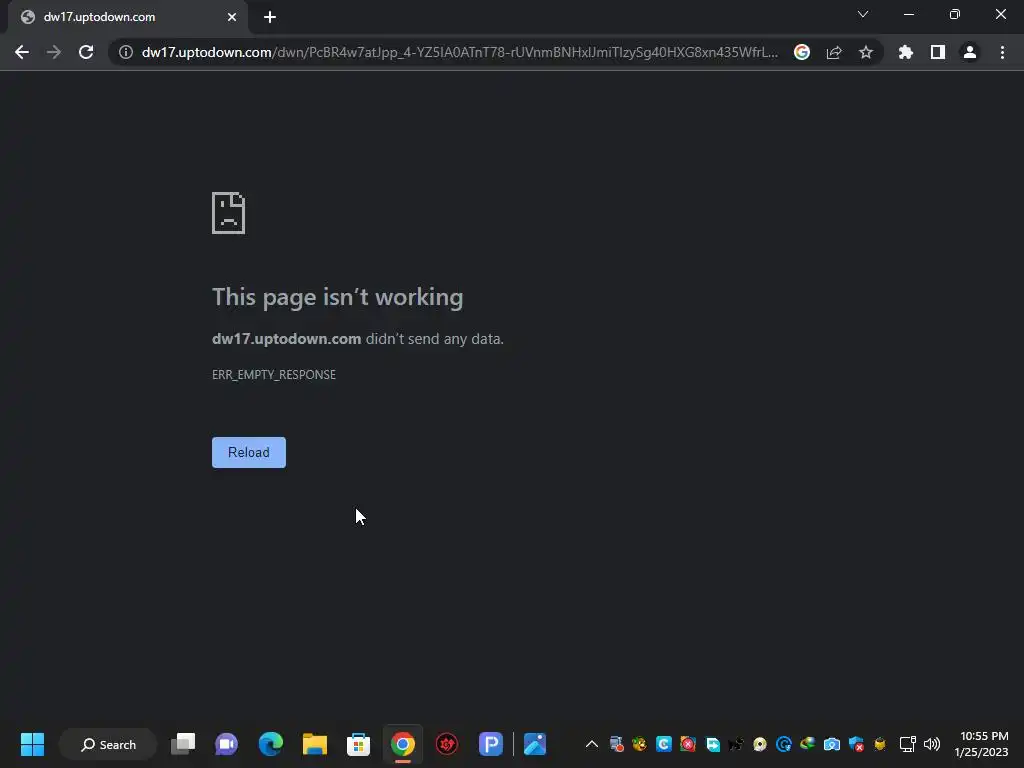Click the address bar URL
Screen dimensions: 1024x768
pos(460,52)
